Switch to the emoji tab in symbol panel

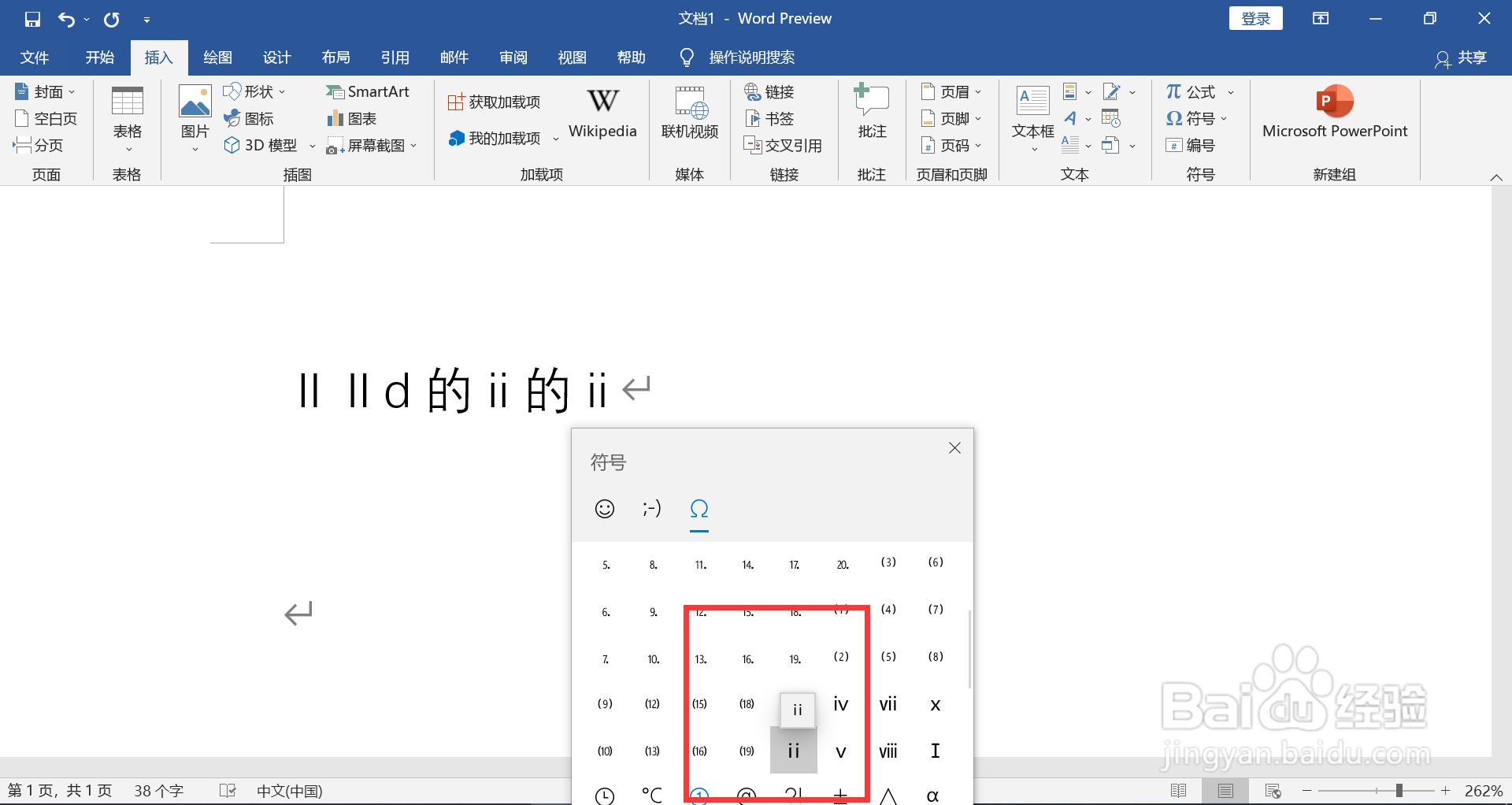coord(605,509)
